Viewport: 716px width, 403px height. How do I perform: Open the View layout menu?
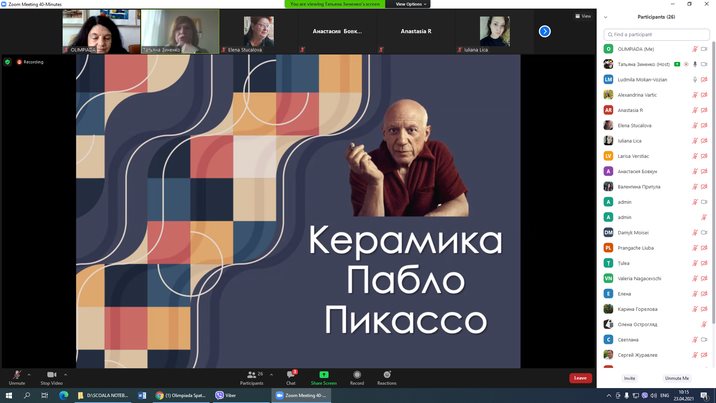click(x=583, y=16)
